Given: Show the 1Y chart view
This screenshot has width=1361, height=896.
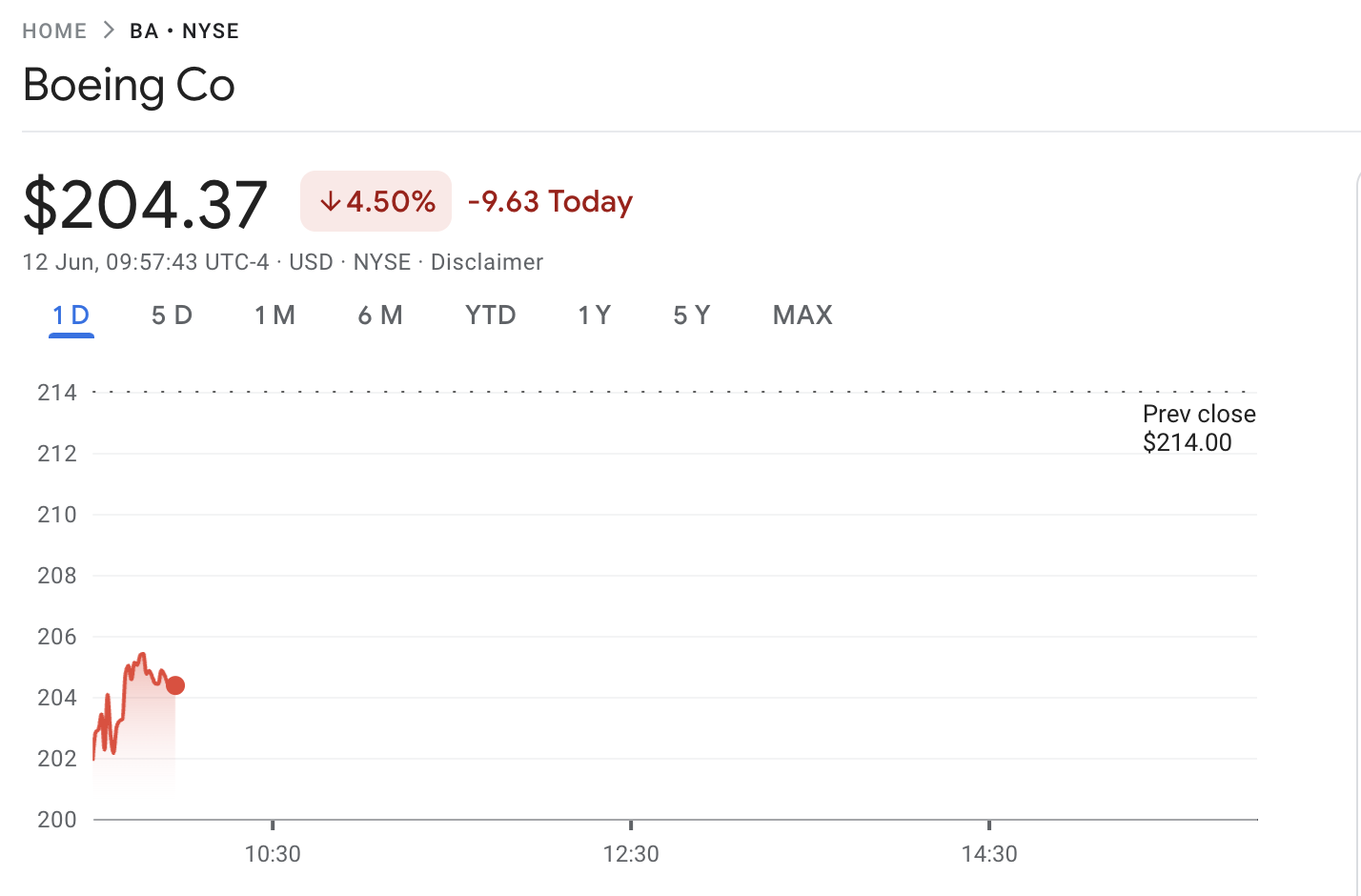Looking at the screenshot, I should pyautogui.click(x=595, y=316).
